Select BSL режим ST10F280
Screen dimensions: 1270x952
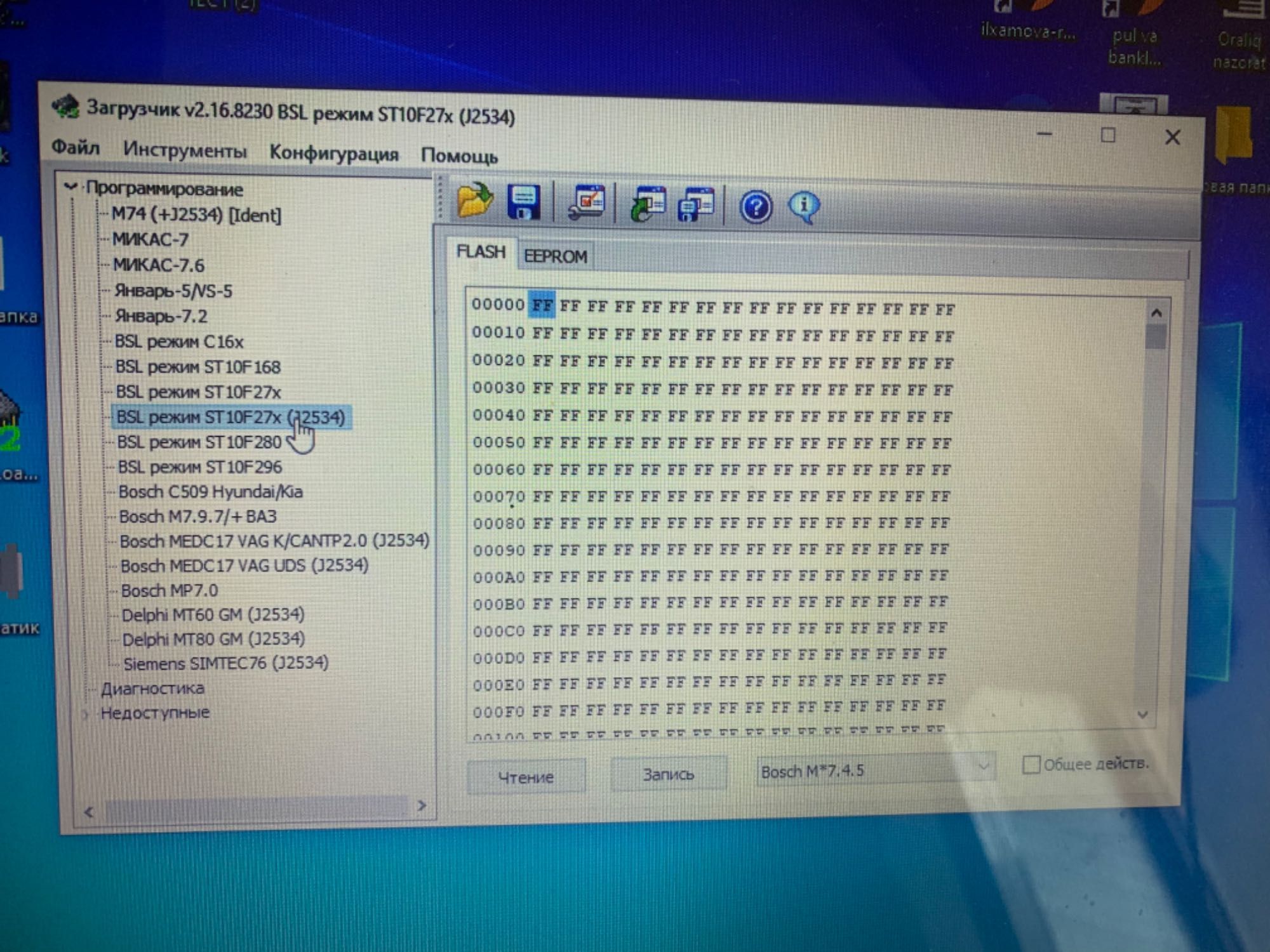coord(199,442)
